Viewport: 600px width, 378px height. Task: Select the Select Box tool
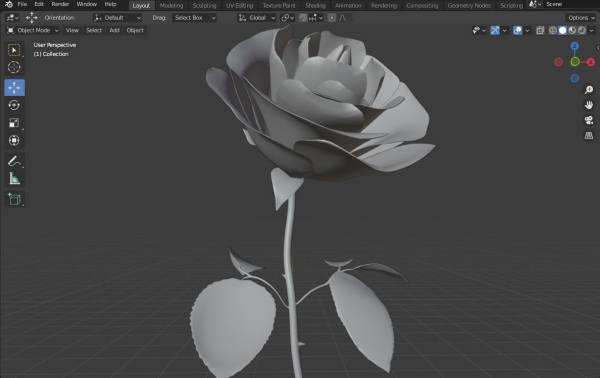[x=15, y=50]
